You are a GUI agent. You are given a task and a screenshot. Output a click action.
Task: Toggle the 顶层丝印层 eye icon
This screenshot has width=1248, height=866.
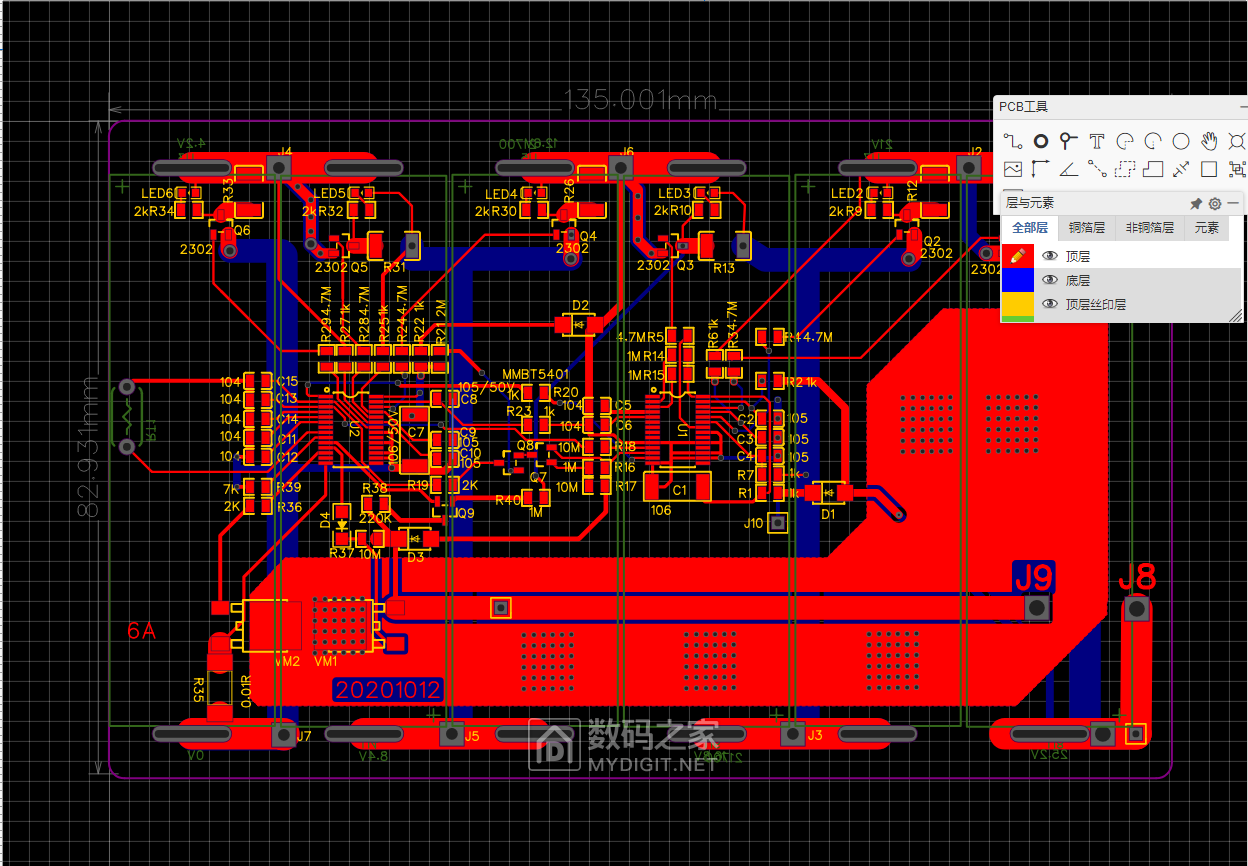tap(1050, 304)
